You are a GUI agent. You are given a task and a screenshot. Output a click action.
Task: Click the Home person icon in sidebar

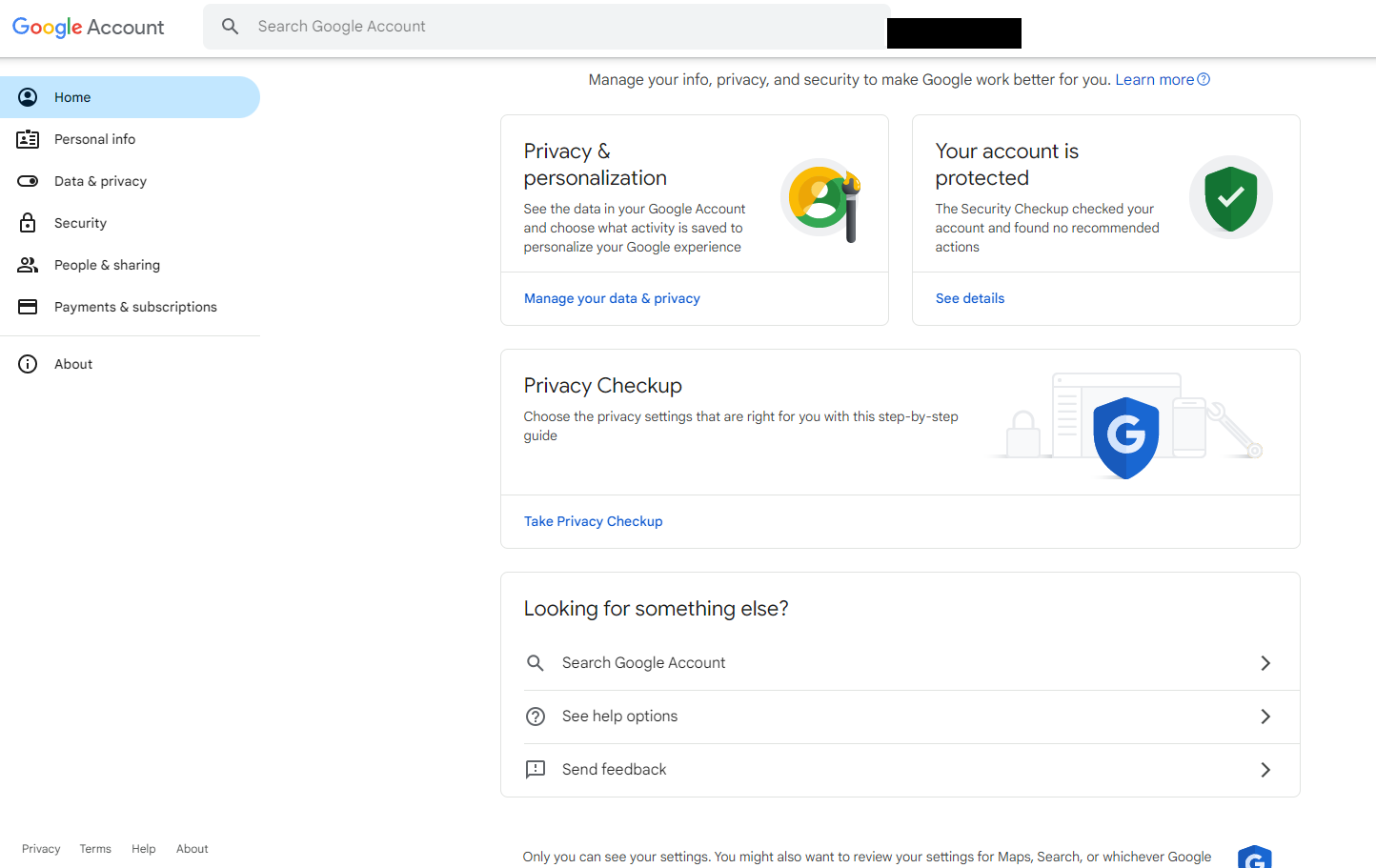click(x=28, y=97)
